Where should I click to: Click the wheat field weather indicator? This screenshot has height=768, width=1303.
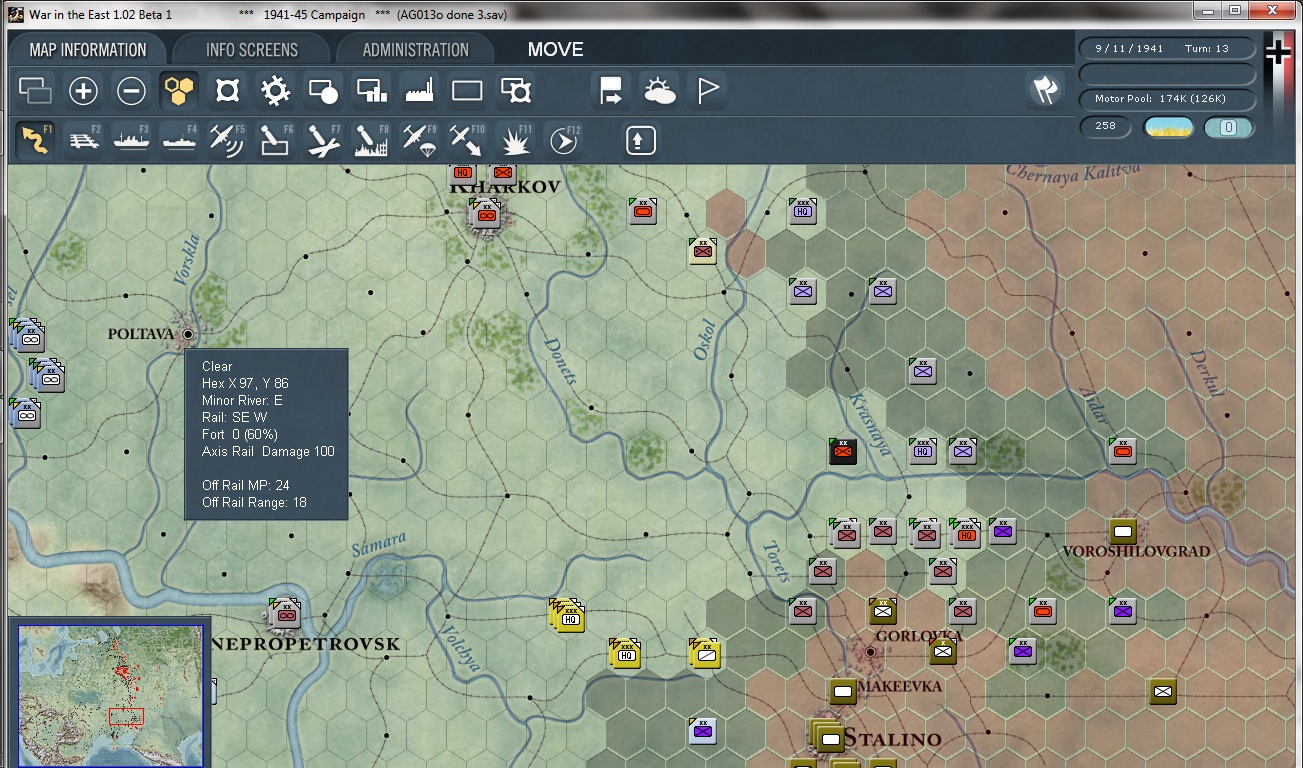coord(1169,127)
